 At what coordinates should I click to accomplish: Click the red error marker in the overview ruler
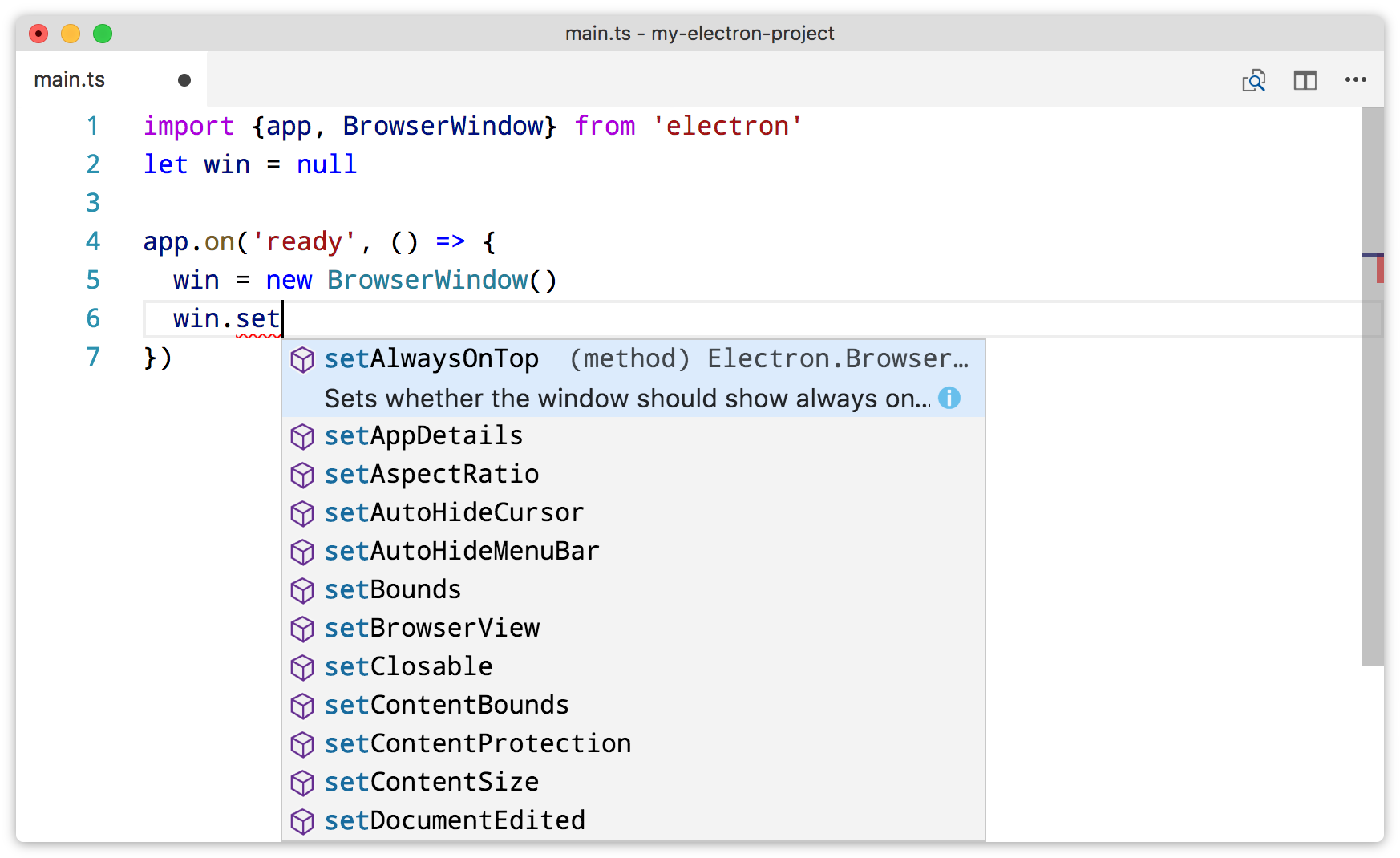point(1381,269)
